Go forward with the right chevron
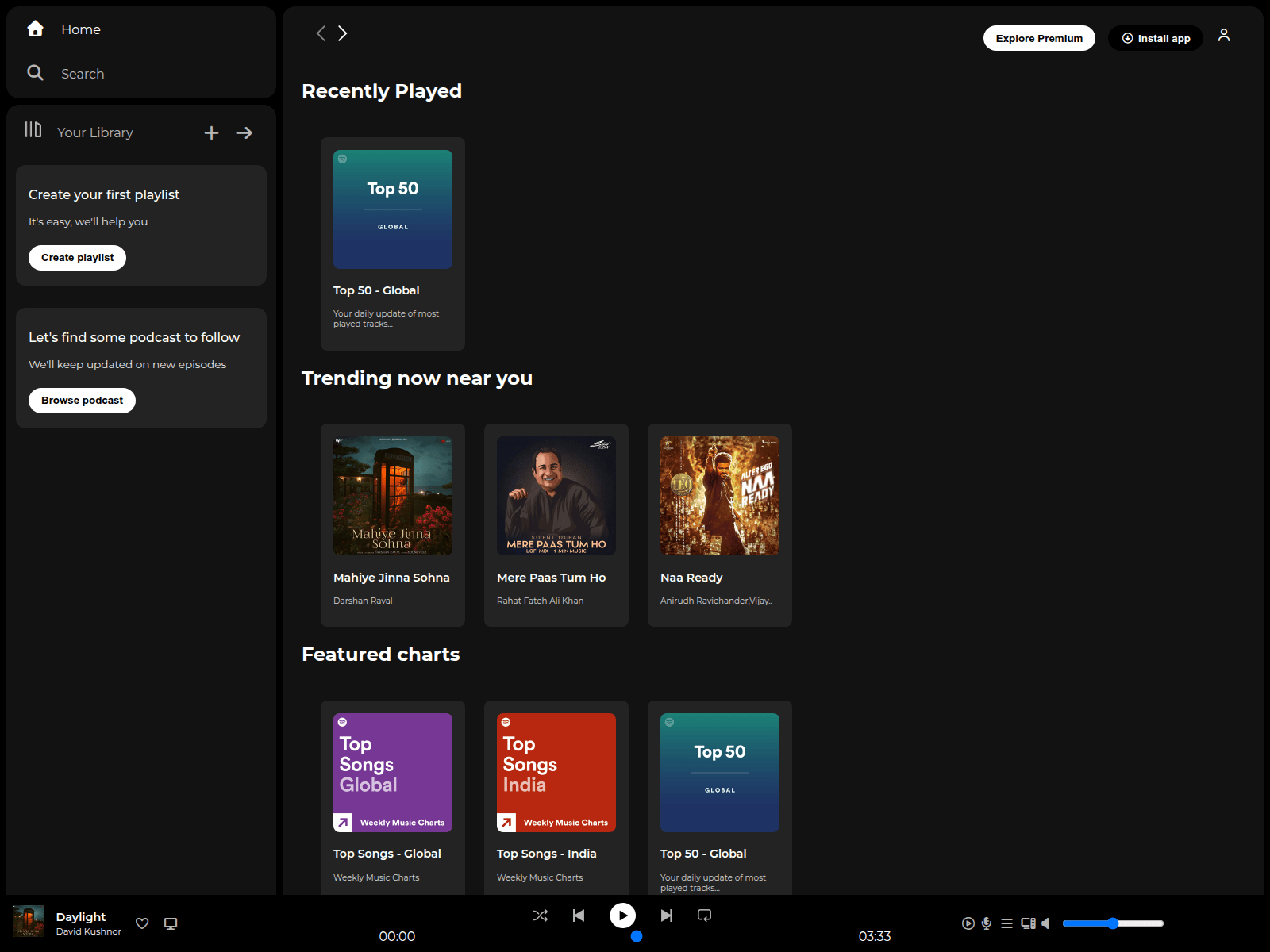1270x952 pixels. tap(343, 33)
